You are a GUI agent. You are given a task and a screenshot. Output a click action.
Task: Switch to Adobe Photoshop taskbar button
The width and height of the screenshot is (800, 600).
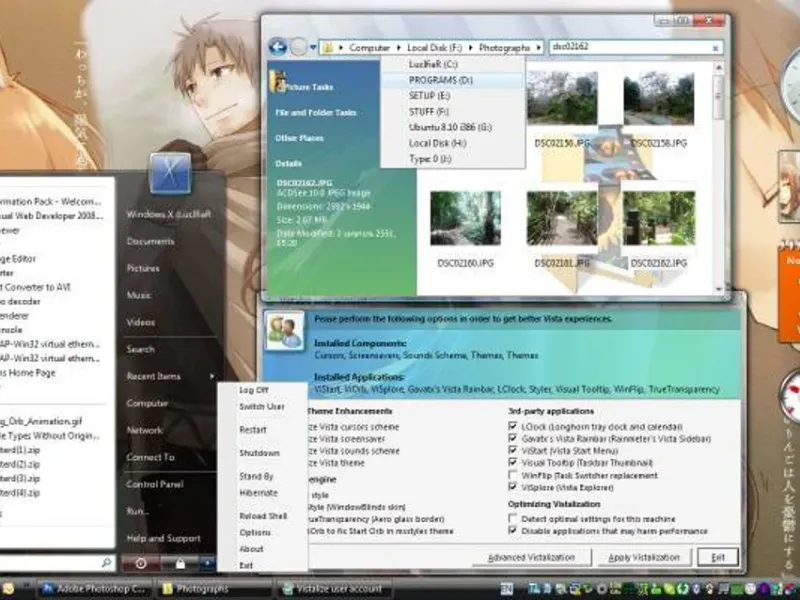(x=95, y=589)
